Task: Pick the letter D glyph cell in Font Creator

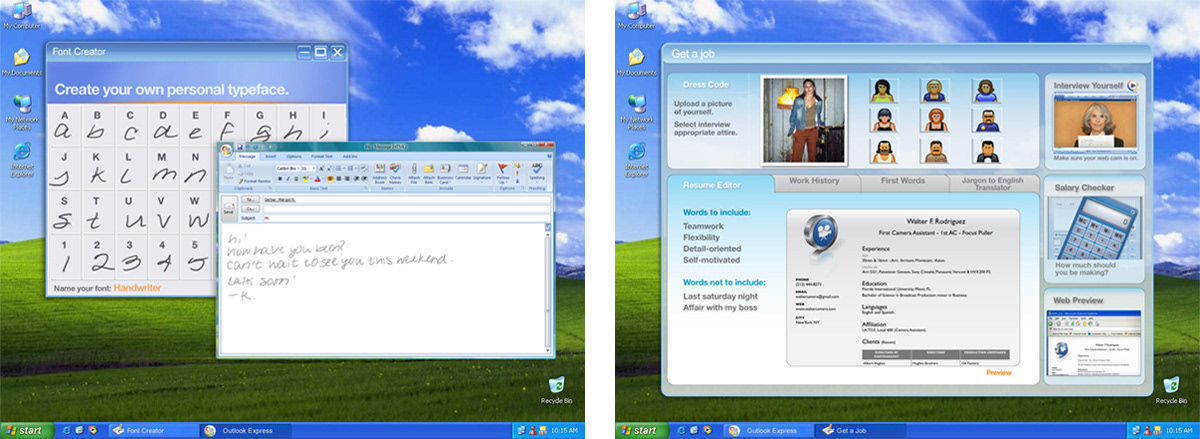Action: click(x=164, y=126)
